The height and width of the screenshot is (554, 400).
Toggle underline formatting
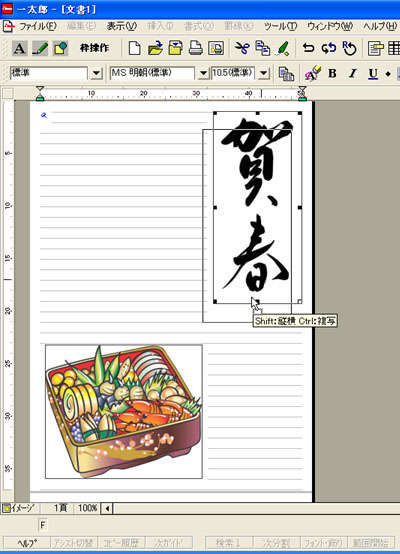[373, 73]
